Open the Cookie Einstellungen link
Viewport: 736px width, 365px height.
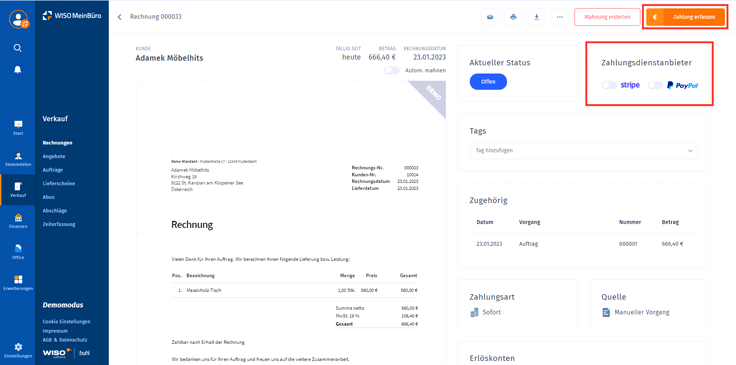pos(66,322)
